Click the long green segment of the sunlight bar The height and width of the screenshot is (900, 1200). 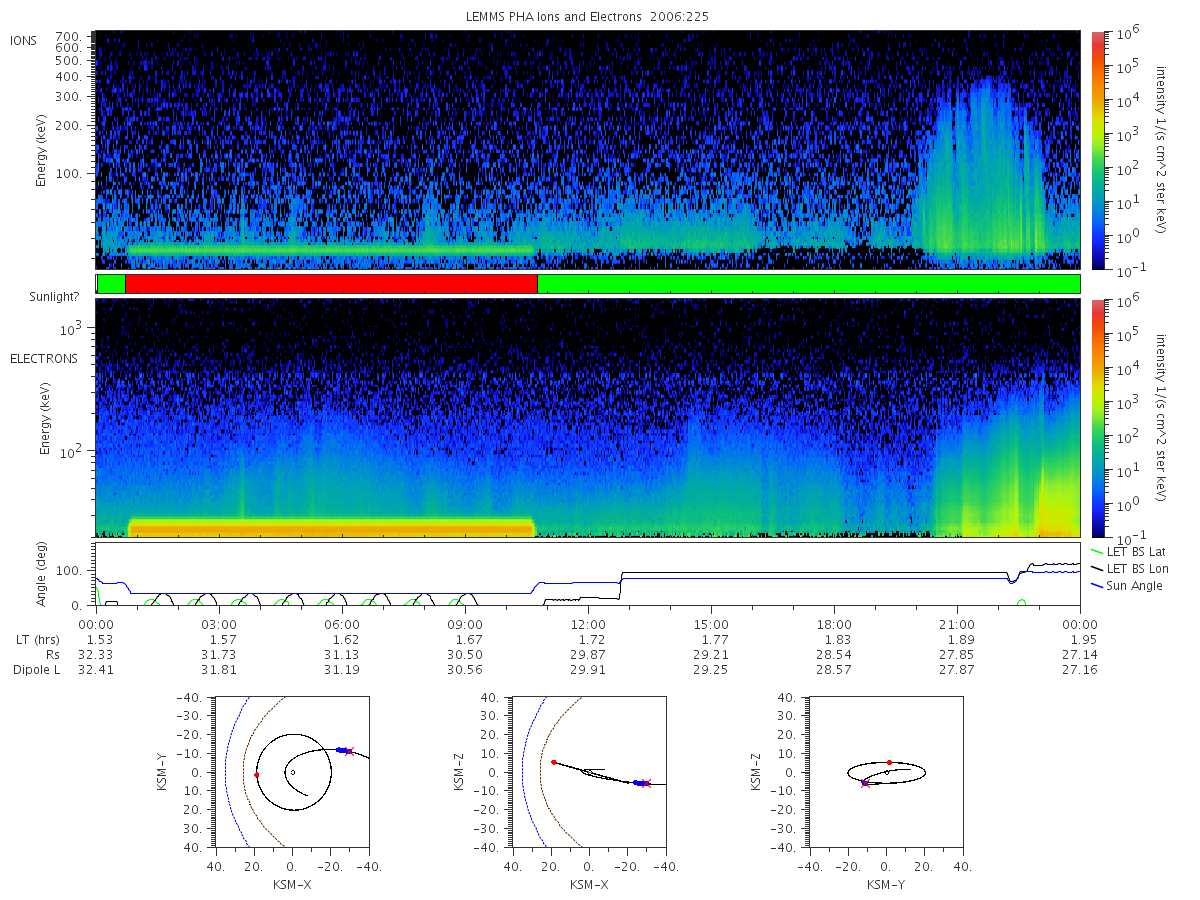pos(808,284)
